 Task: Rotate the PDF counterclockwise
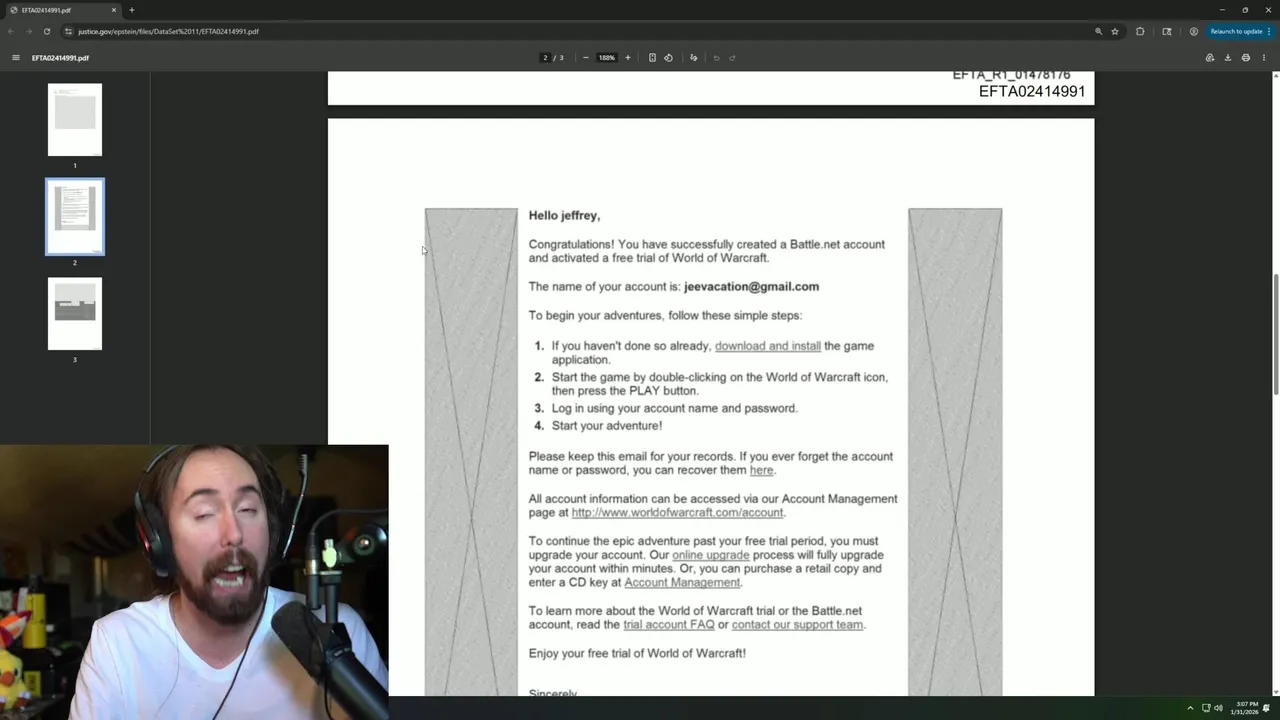click(x=668, y=58)
